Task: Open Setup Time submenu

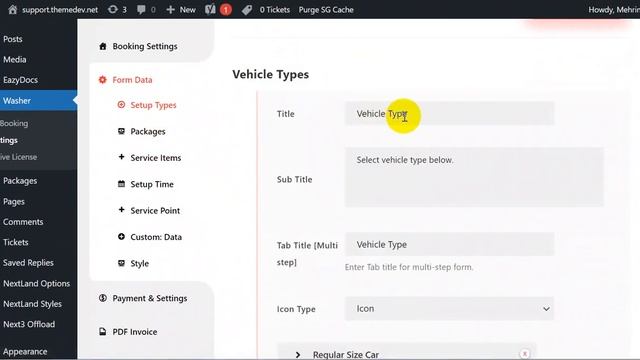Action: pos(152,184)
